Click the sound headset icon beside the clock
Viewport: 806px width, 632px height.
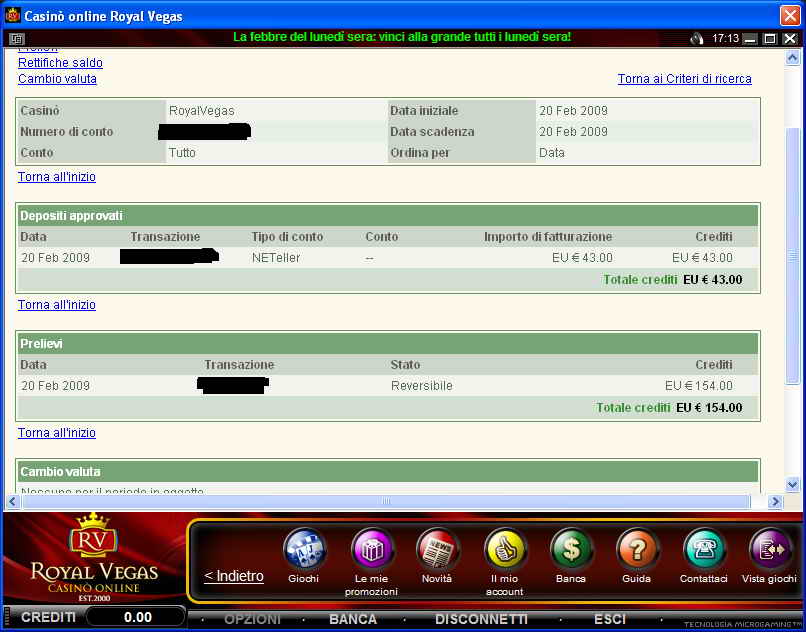click(x=697, y=39)
